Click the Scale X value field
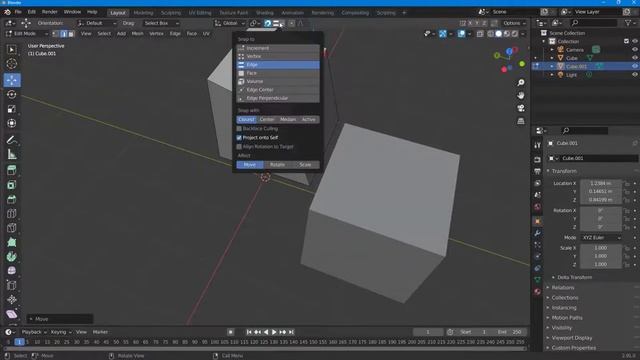The width and height of the screenshot is (640, 360). tap(601, 248)
